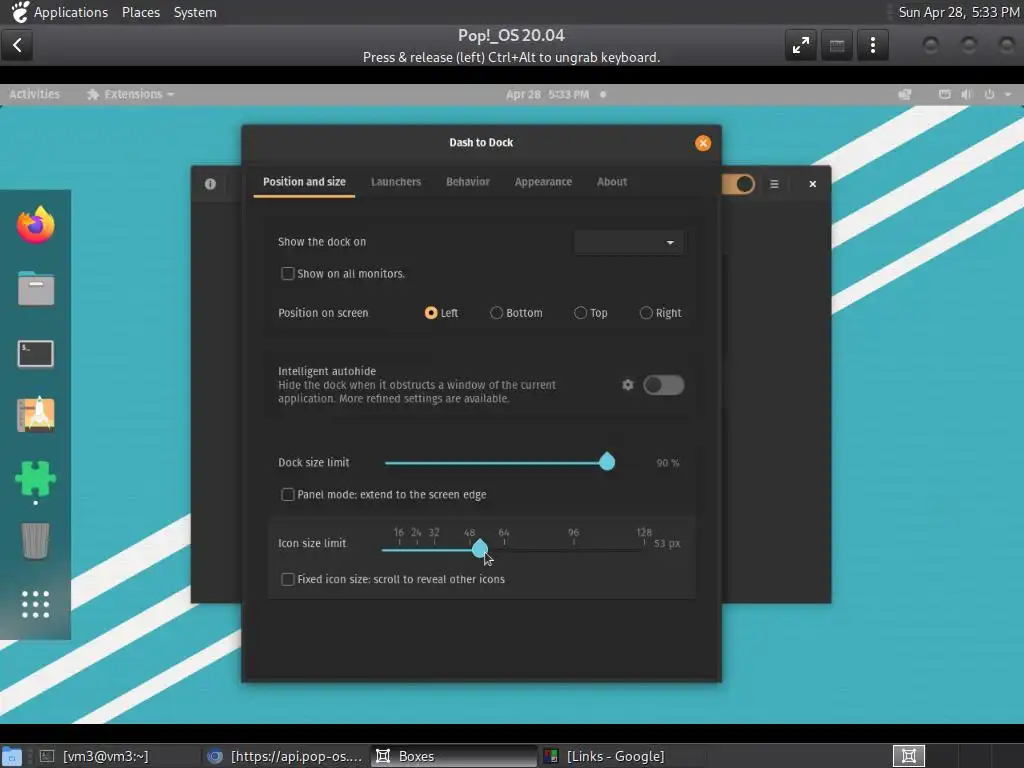Enable Show on all monitors

pyautogui.click(x=287, y=274)
